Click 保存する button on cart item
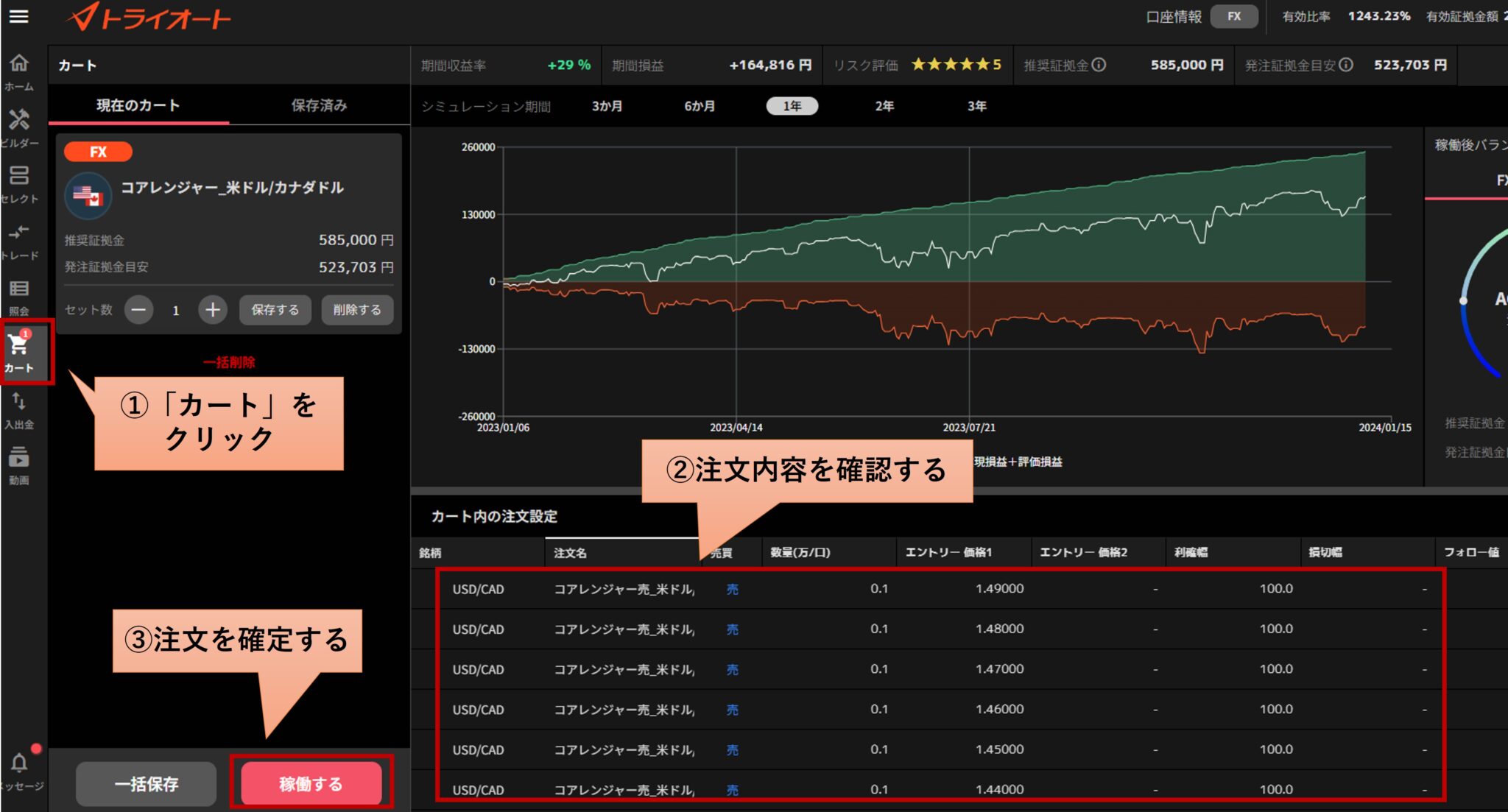This screenshot has width=1508, height=812. [x=275, y=310]
